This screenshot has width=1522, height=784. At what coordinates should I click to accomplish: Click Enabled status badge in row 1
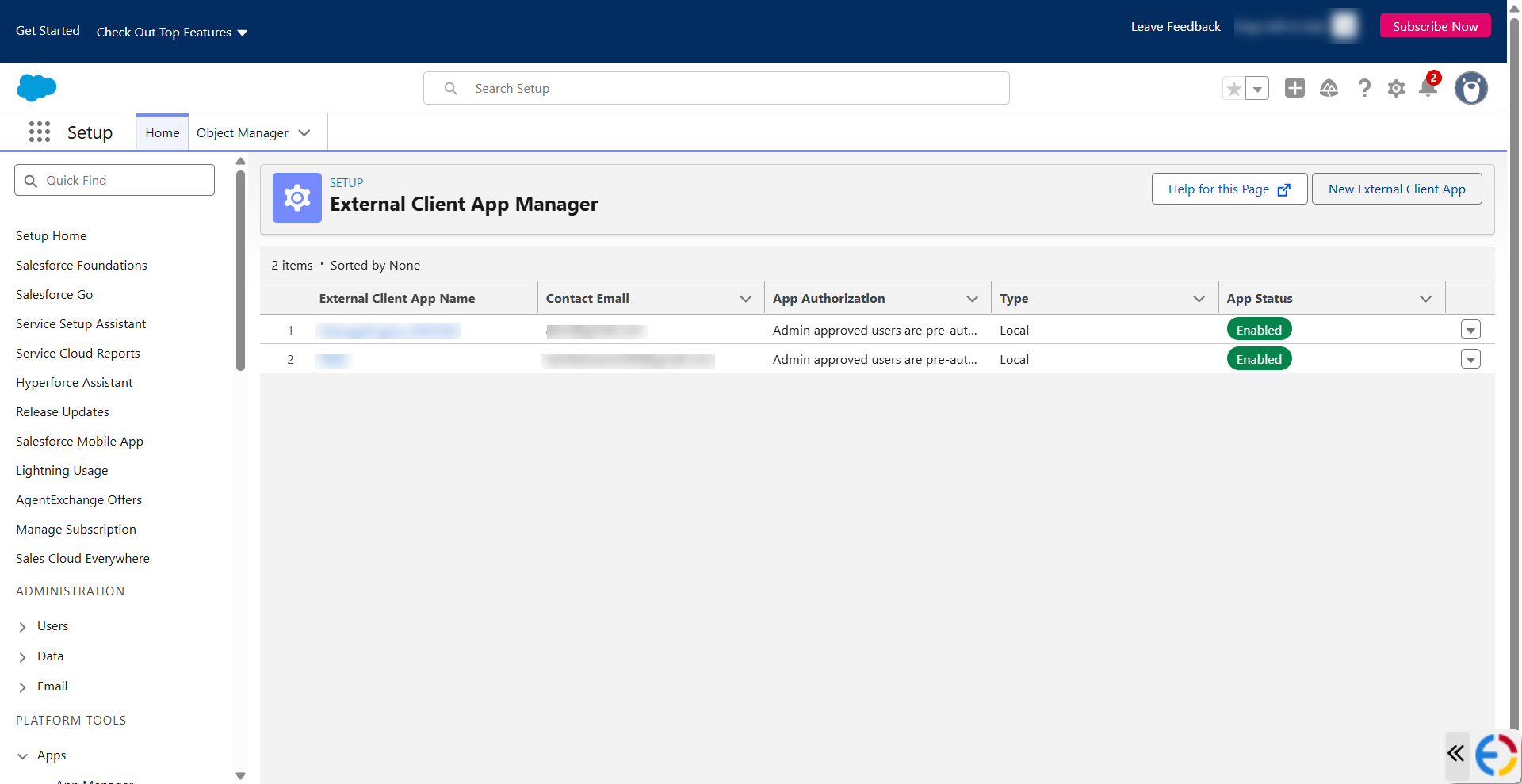(x=1259, y=330)
